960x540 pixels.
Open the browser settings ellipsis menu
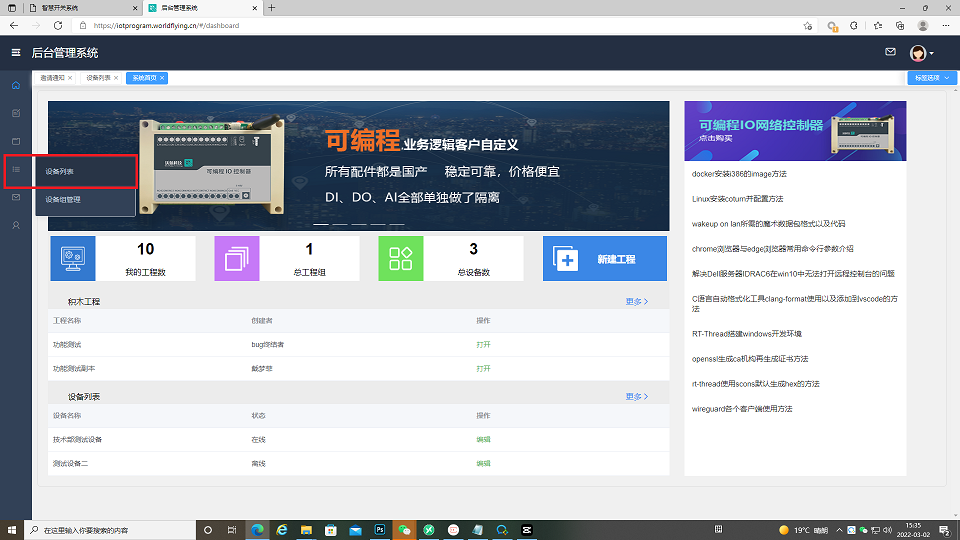946,26
